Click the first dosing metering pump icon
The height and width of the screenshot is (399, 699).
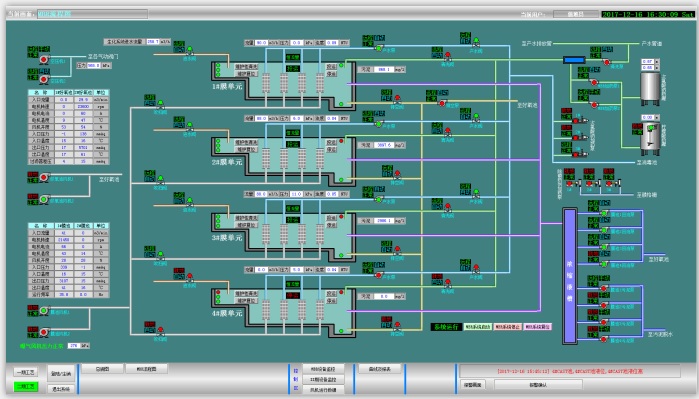tap(577, 120)
